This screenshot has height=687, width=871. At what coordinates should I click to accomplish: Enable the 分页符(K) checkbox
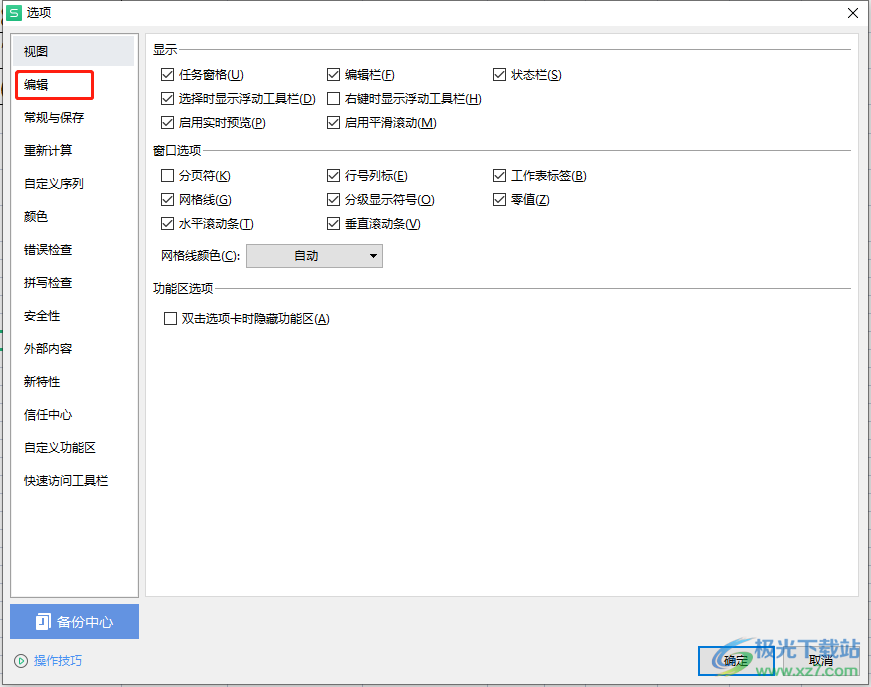click(167, 175)
